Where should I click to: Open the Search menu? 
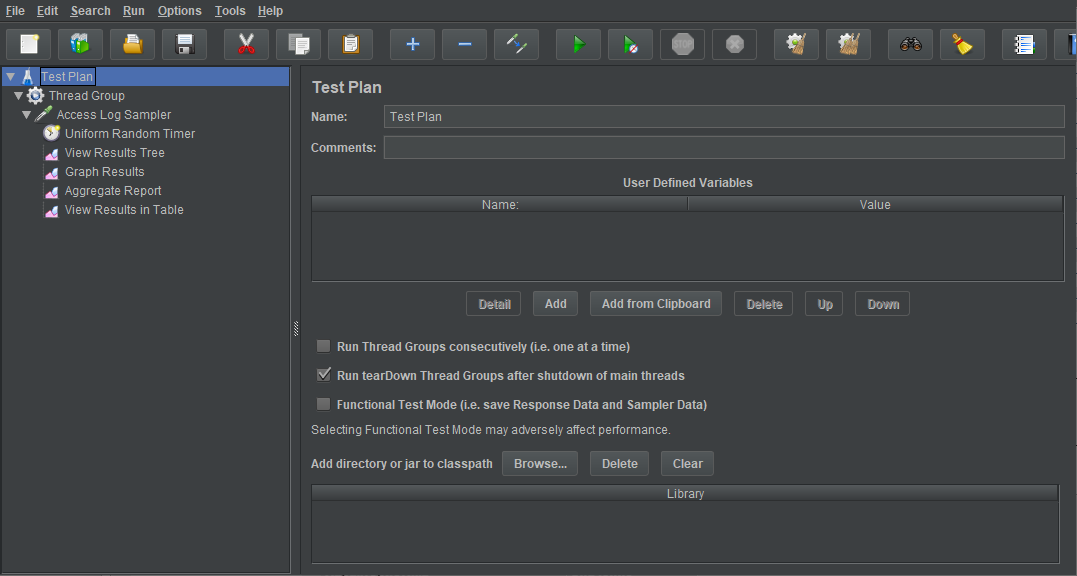pyautogui.click(x=90, y=11)
